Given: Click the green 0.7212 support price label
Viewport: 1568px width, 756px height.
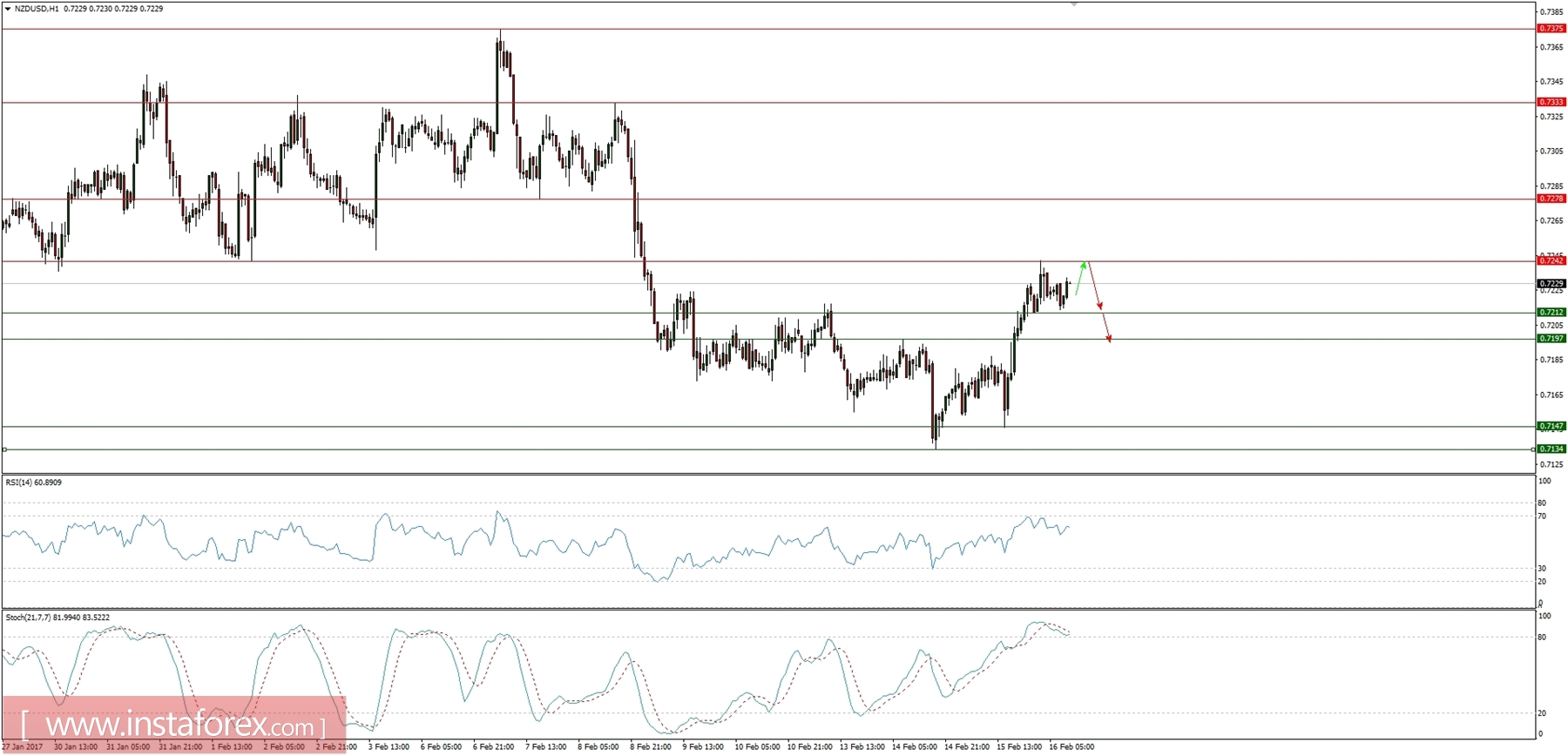Looking at the screenshot, I should click(x=1551, y=312).
